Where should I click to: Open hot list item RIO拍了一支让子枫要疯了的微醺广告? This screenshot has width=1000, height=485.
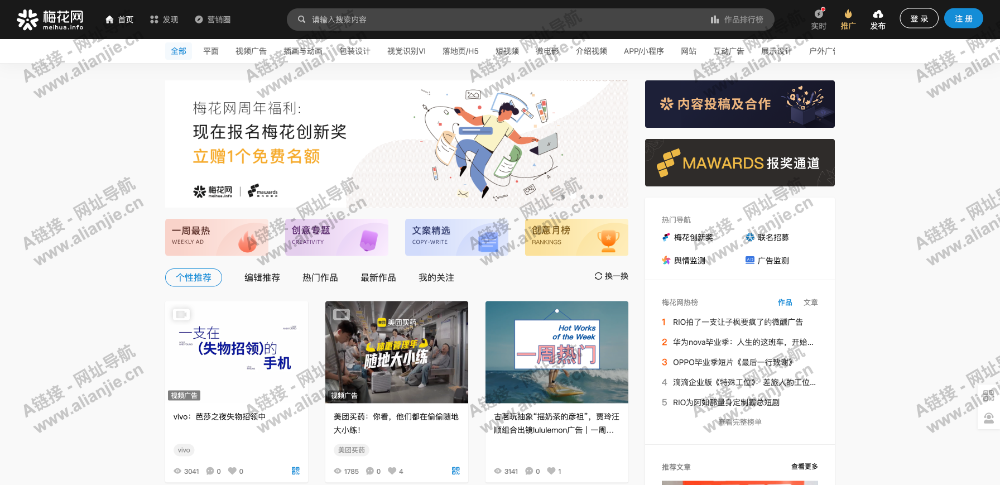coord(738,322)
